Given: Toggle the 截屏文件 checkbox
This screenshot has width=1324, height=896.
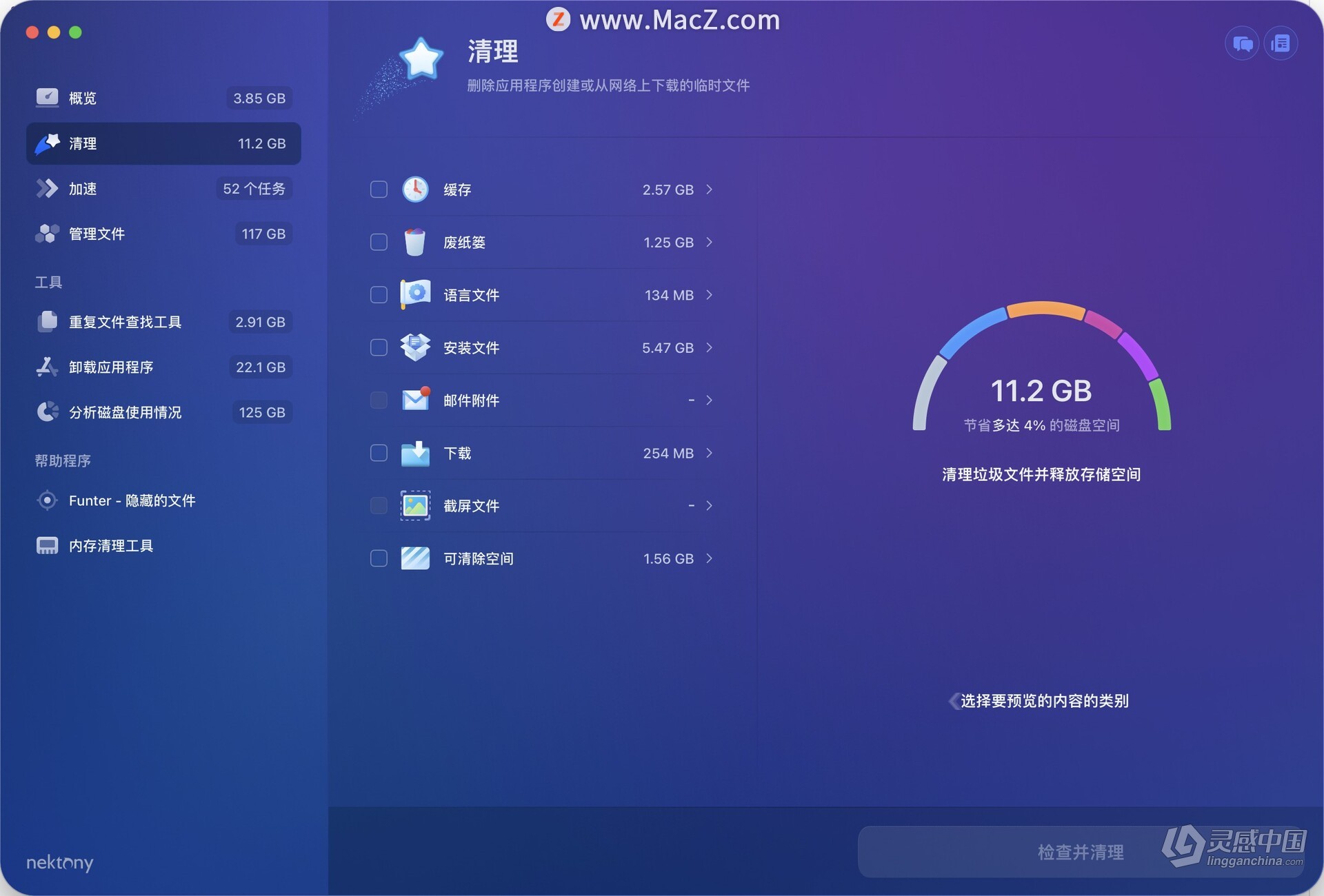Looking at the screenshot, I should (x=379, y=505).
